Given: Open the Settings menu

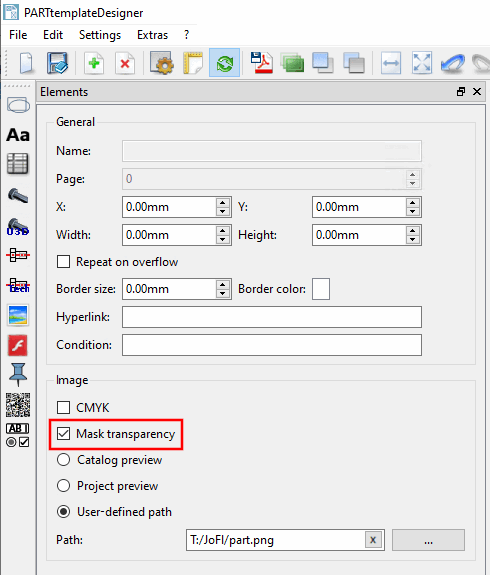Looking at the screenshot, I should [100, 35].
